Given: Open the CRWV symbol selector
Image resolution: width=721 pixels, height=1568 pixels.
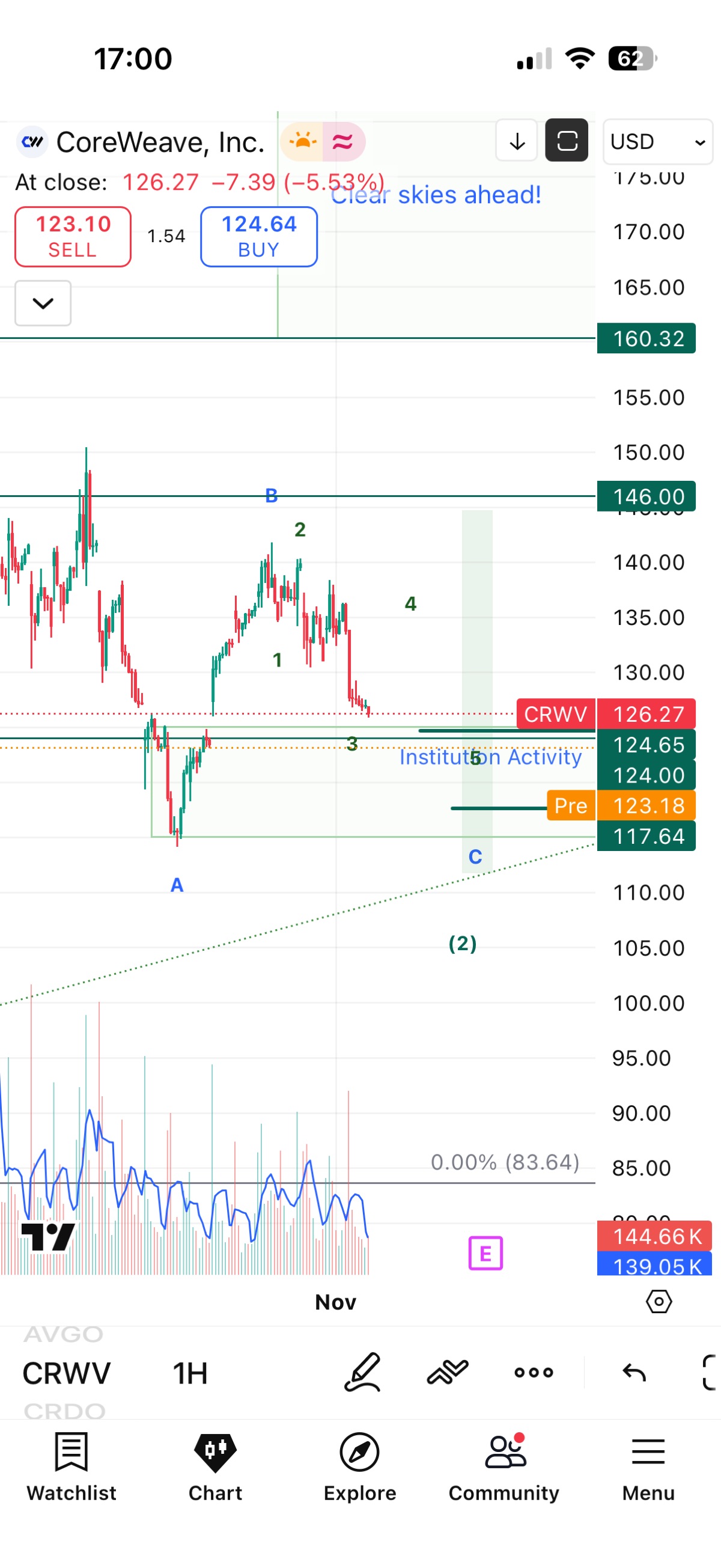Looking at the screenshot, I should 67,1373.
